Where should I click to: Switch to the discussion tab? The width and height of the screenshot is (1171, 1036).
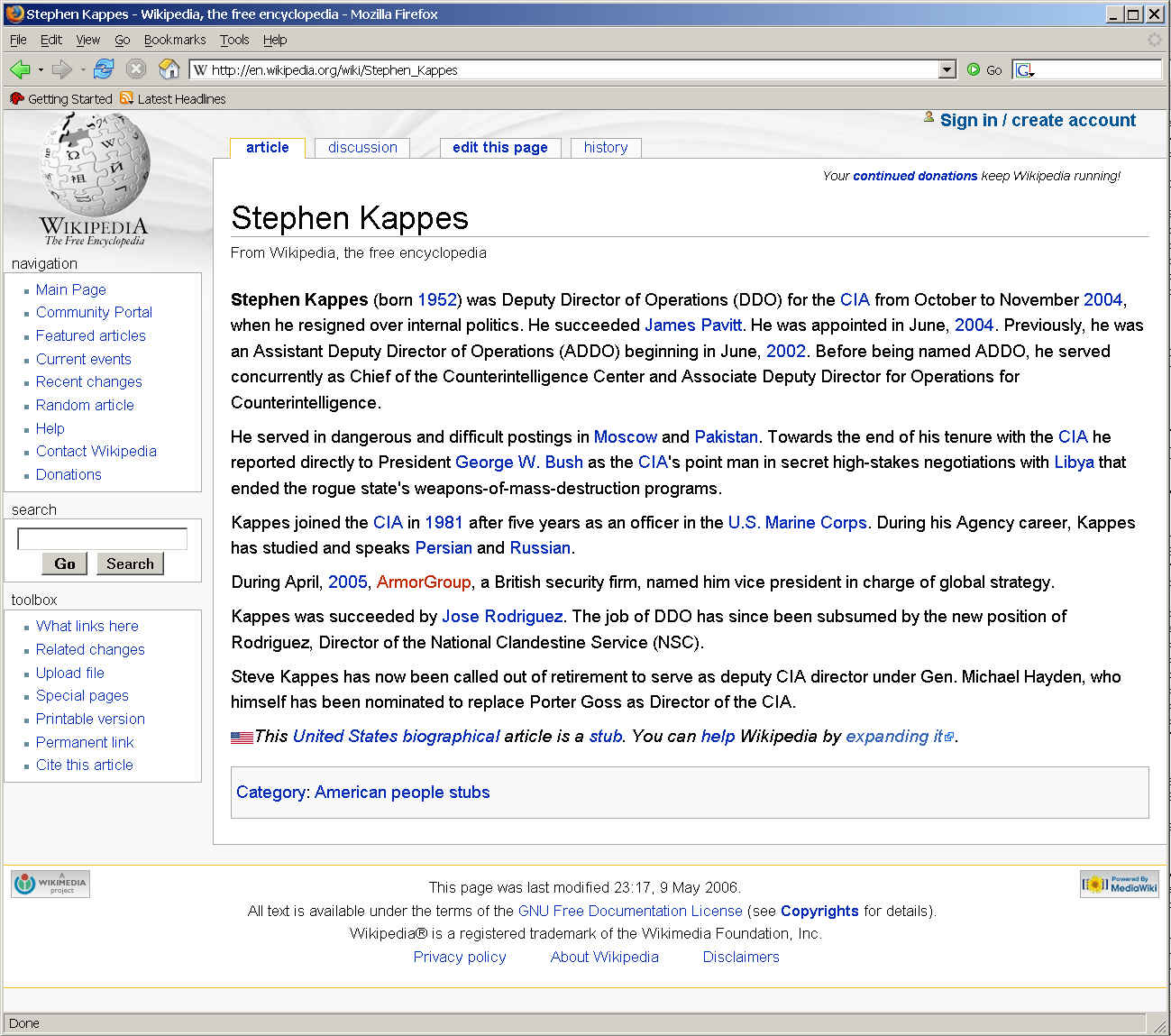click(x=362, y=148)
